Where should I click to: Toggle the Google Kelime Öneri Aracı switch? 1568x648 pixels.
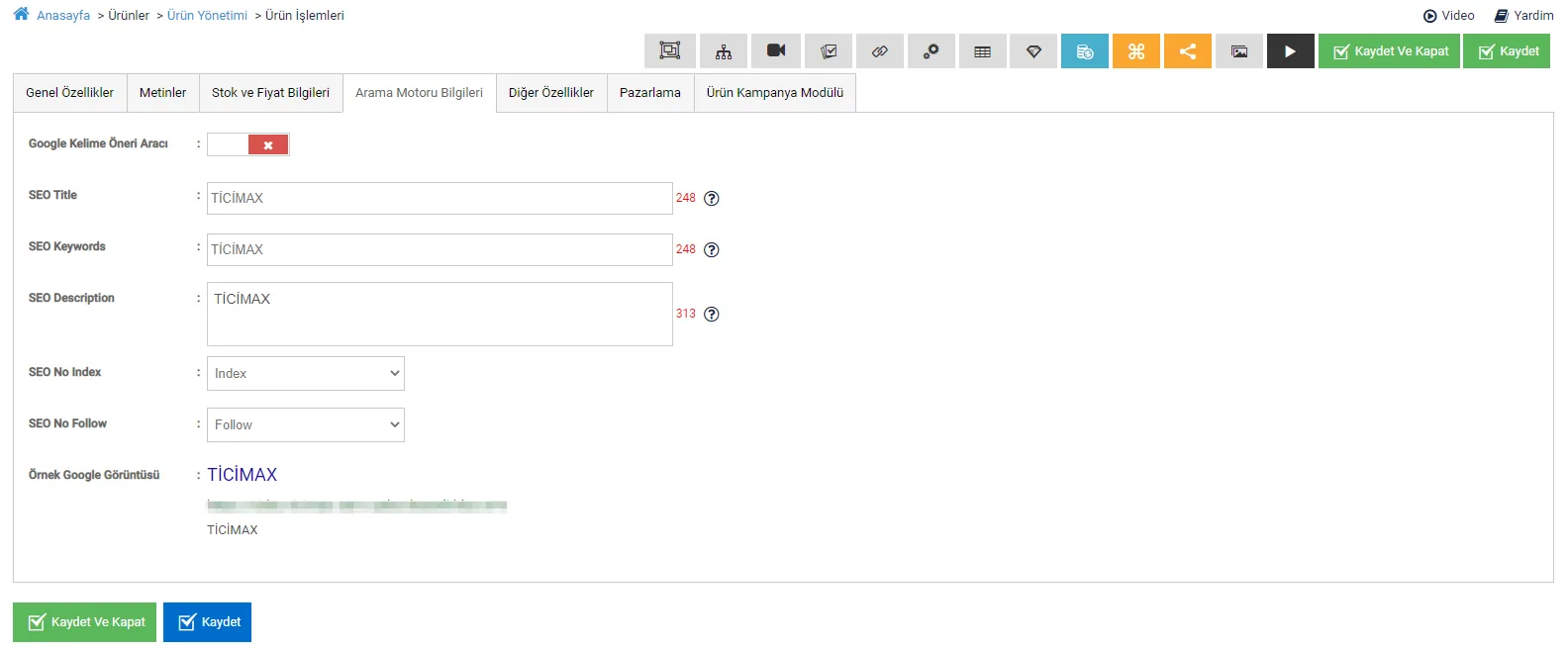(x=248, y=144)
